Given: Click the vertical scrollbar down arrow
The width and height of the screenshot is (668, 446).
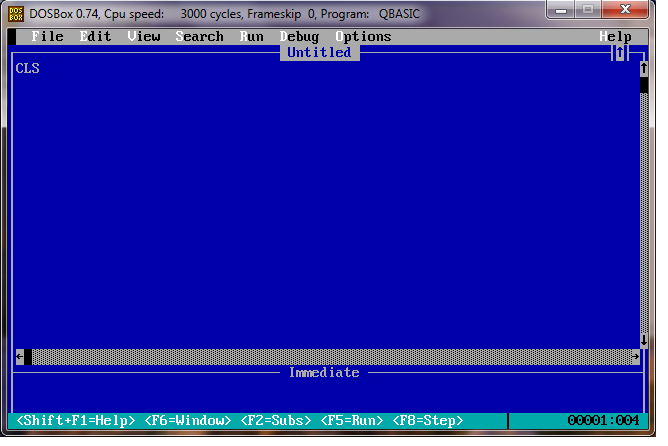Looking at the screenshot, I should point(643,340).
